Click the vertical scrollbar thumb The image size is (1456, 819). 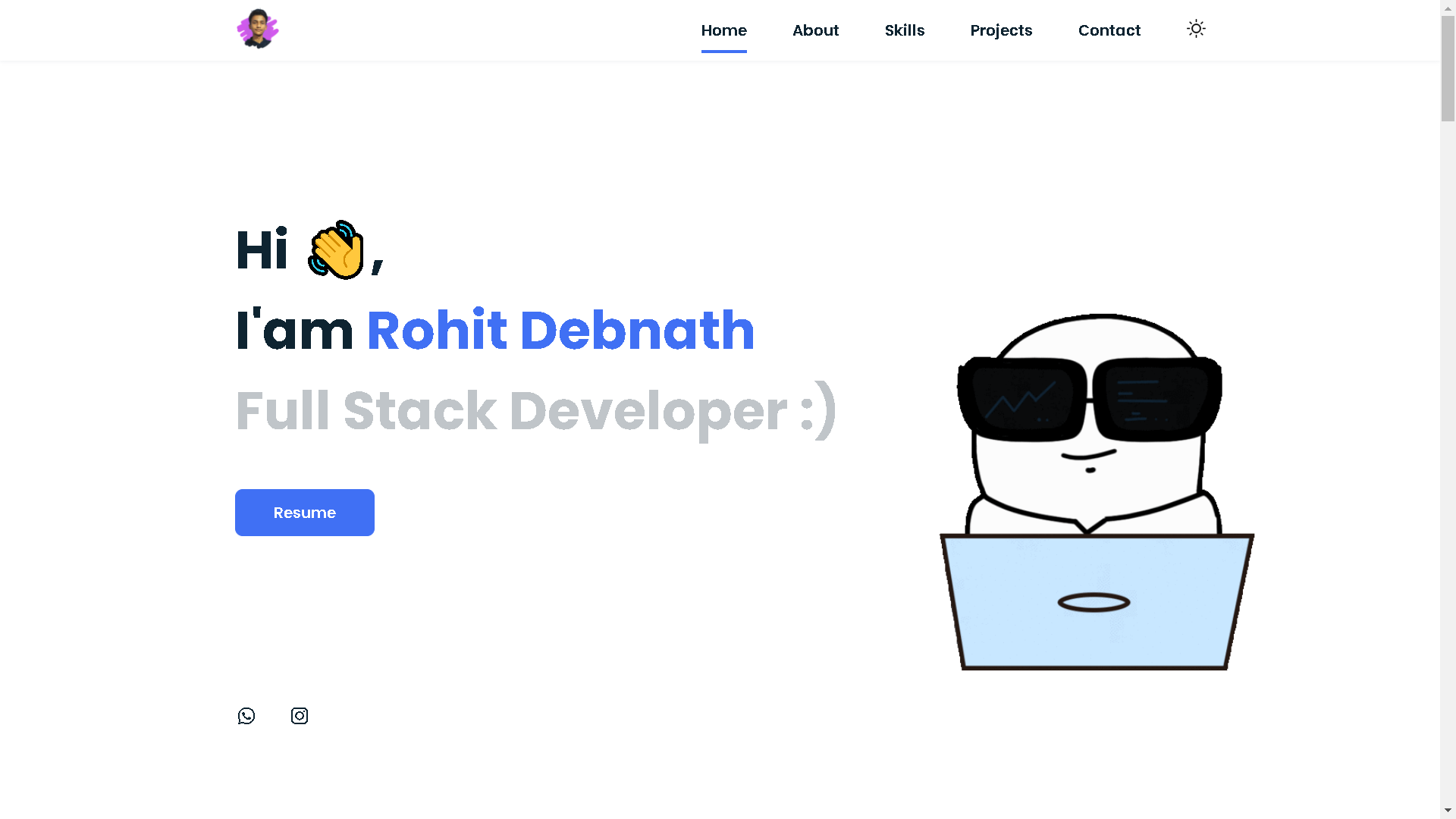(x=1448, y=68)
